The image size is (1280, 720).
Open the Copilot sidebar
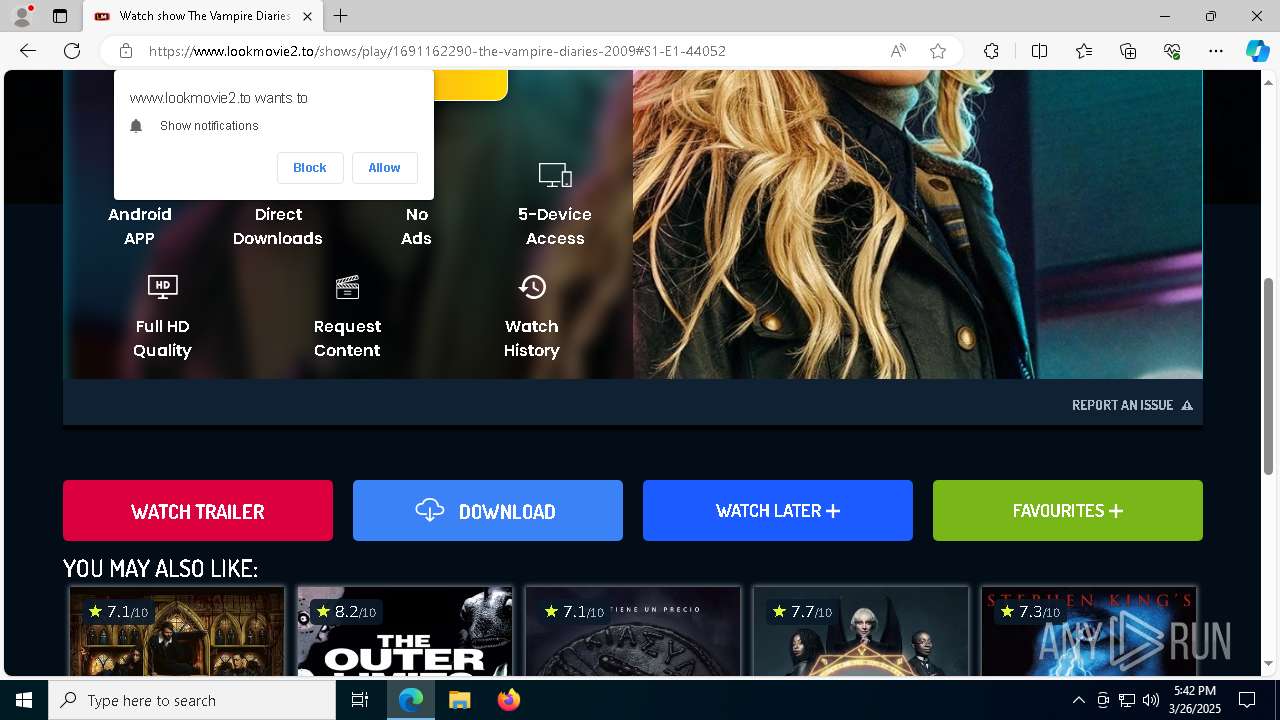(1257, 51)
